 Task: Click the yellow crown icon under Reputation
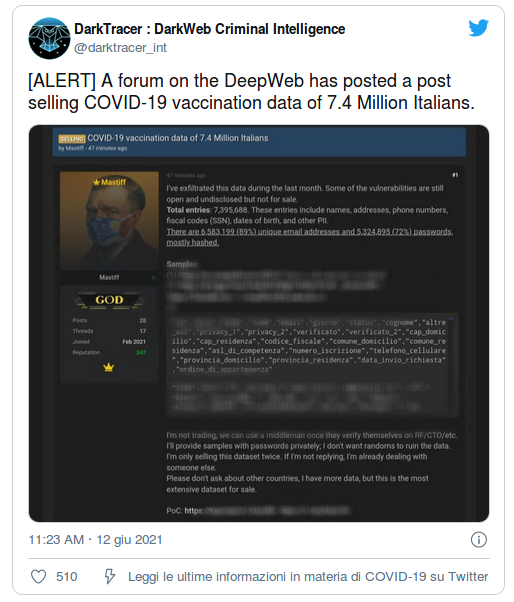(x=109, y=367)
